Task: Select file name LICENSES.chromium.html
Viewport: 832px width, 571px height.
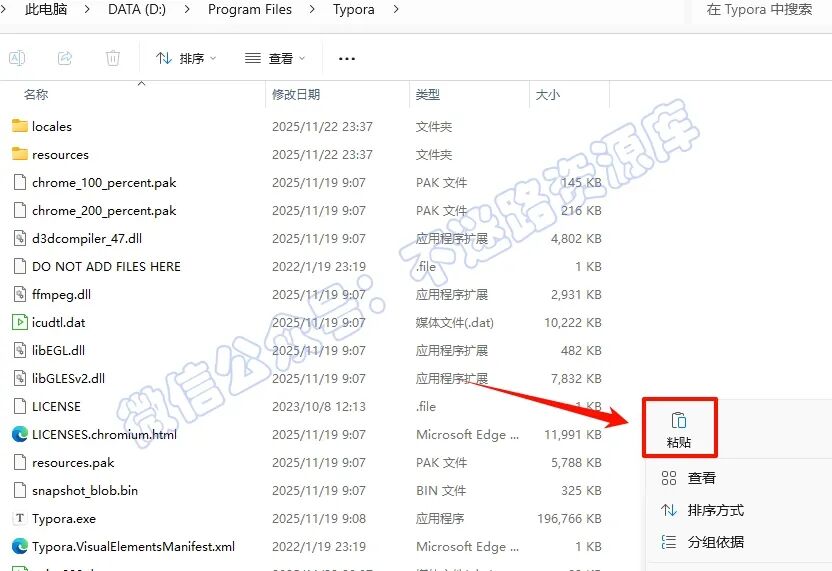Action: pyautogui.click(x=104, y=435)
